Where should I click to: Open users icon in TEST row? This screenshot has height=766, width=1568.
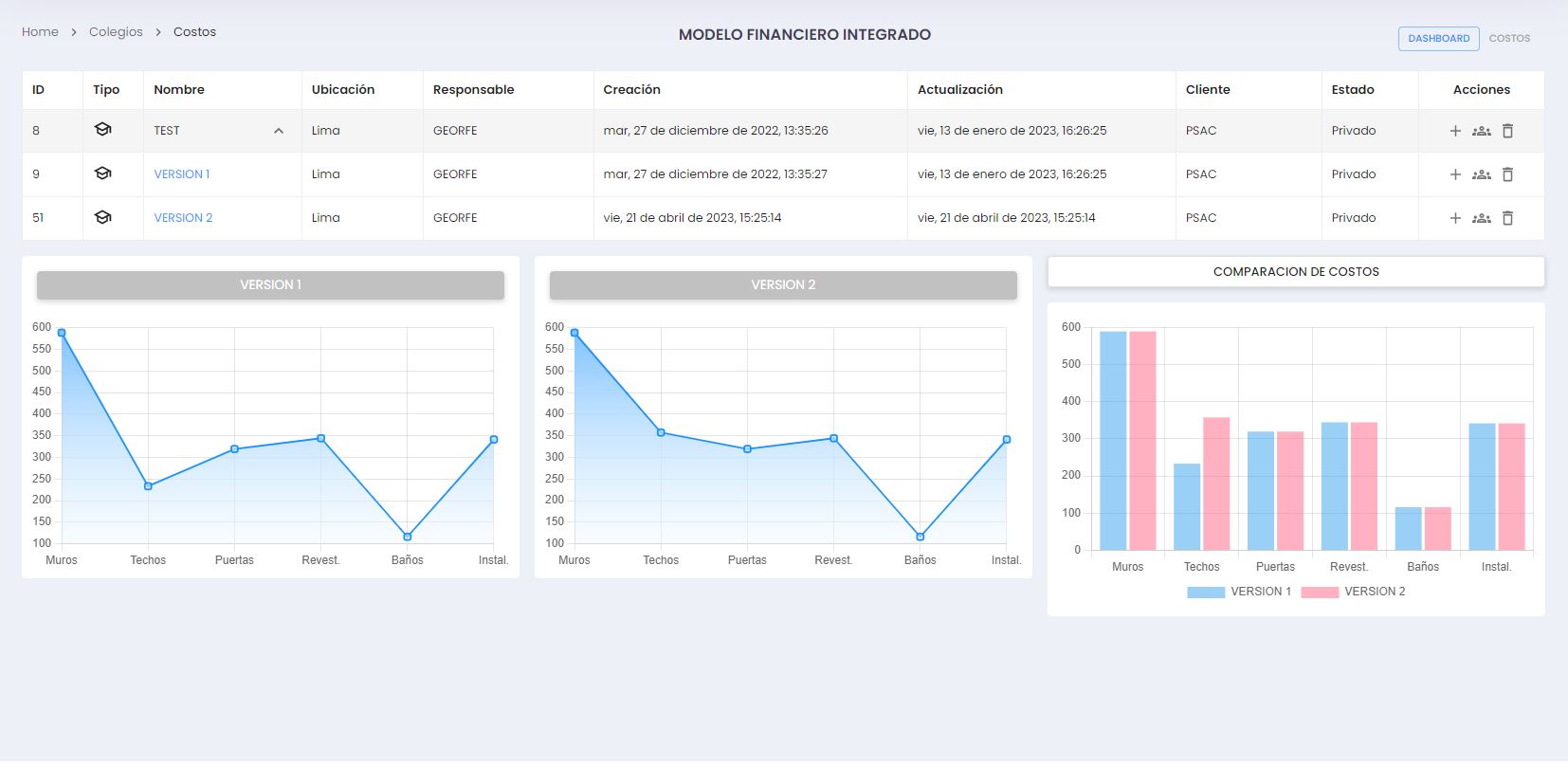(x=1482, y=131)
